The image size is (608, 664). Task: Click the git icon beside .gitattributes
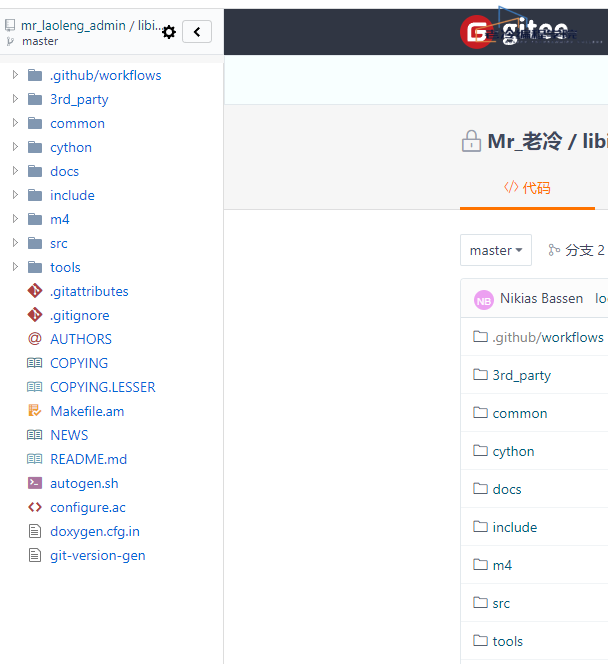(35, 291)
